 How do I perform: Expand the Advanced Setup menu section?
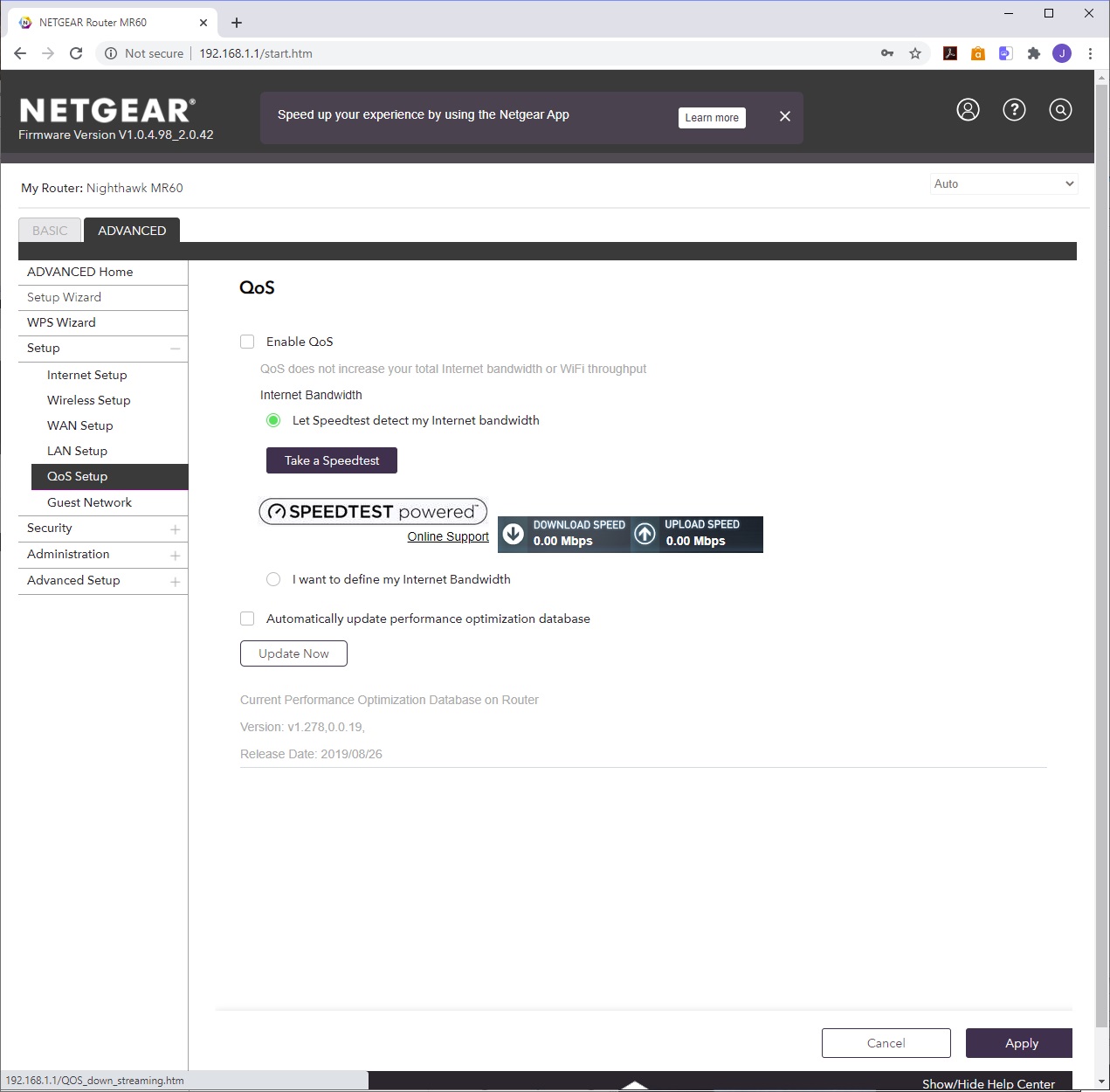coord(176,582)
